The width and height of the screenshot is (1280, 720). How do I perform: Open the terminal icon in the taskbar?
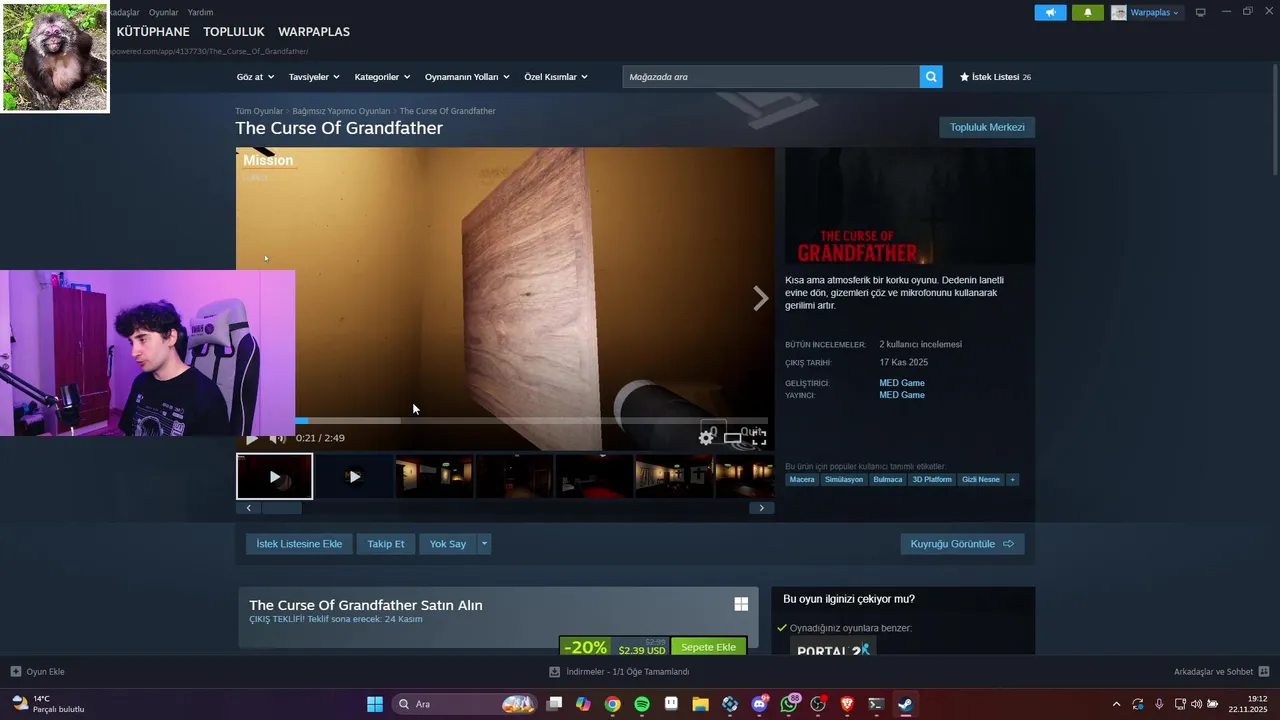[876, 704]
